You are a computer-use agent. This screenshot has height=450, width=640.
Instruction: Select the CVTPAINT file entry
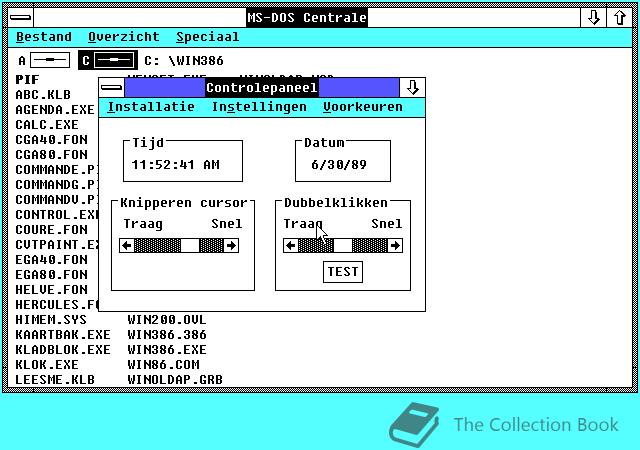coord(56,245)
